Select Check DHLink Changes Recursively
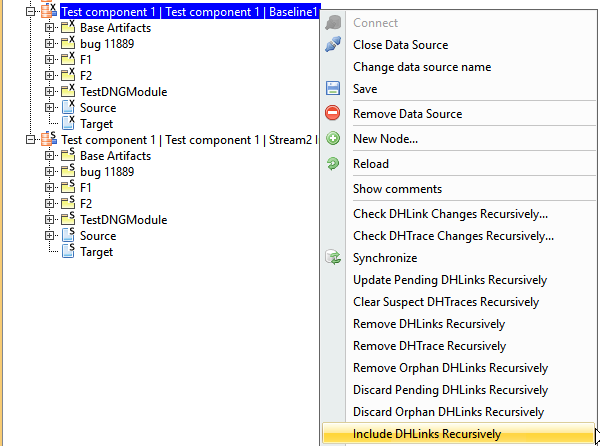 (450, 214)
